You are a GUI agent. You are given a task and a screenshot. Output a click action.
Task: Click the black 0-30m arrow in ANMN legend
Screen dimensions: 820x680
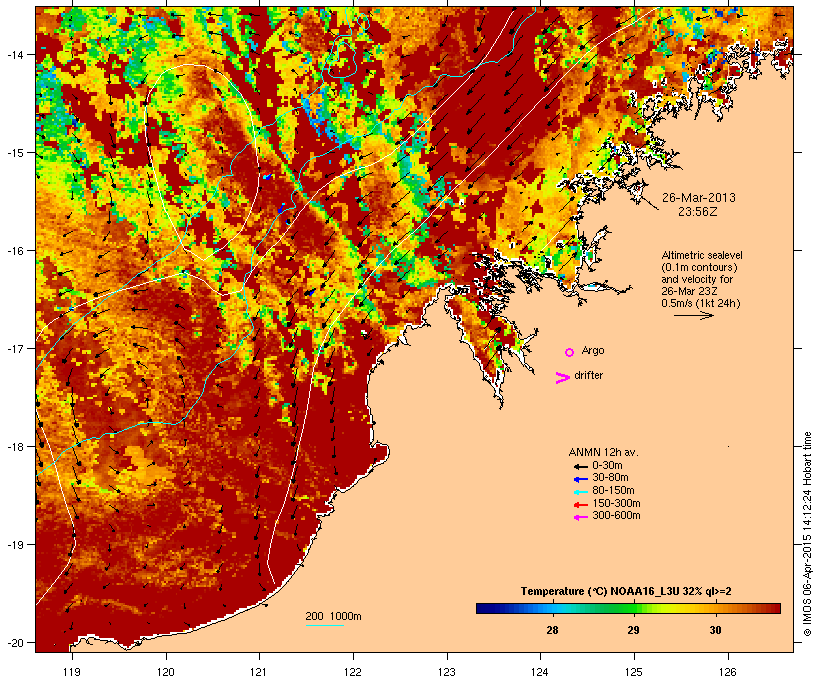pyautogui.click(x=580, y=467)
